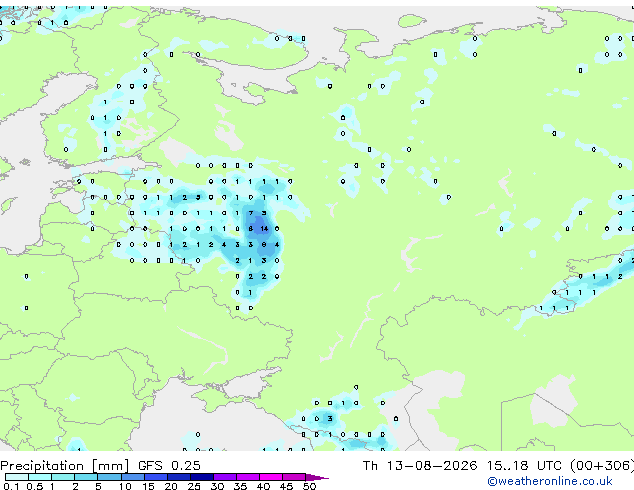
Task: Click the 7 mm value above the 8
Action: (x=251, y=213)
